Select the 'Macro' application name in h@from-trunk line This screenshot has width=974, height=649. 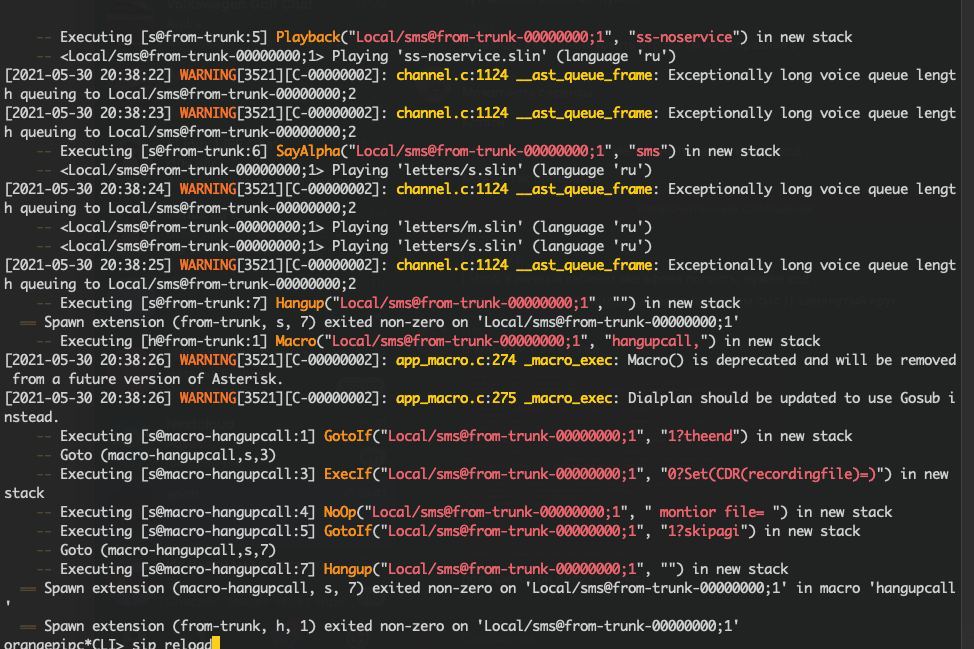296,341
